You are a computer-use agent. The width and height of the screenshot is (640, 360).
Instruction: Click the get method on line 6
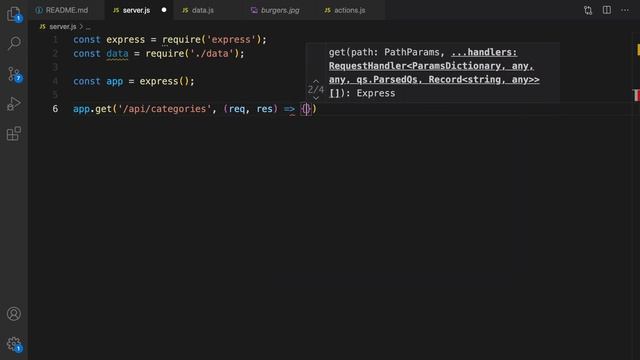click(103, 109)
